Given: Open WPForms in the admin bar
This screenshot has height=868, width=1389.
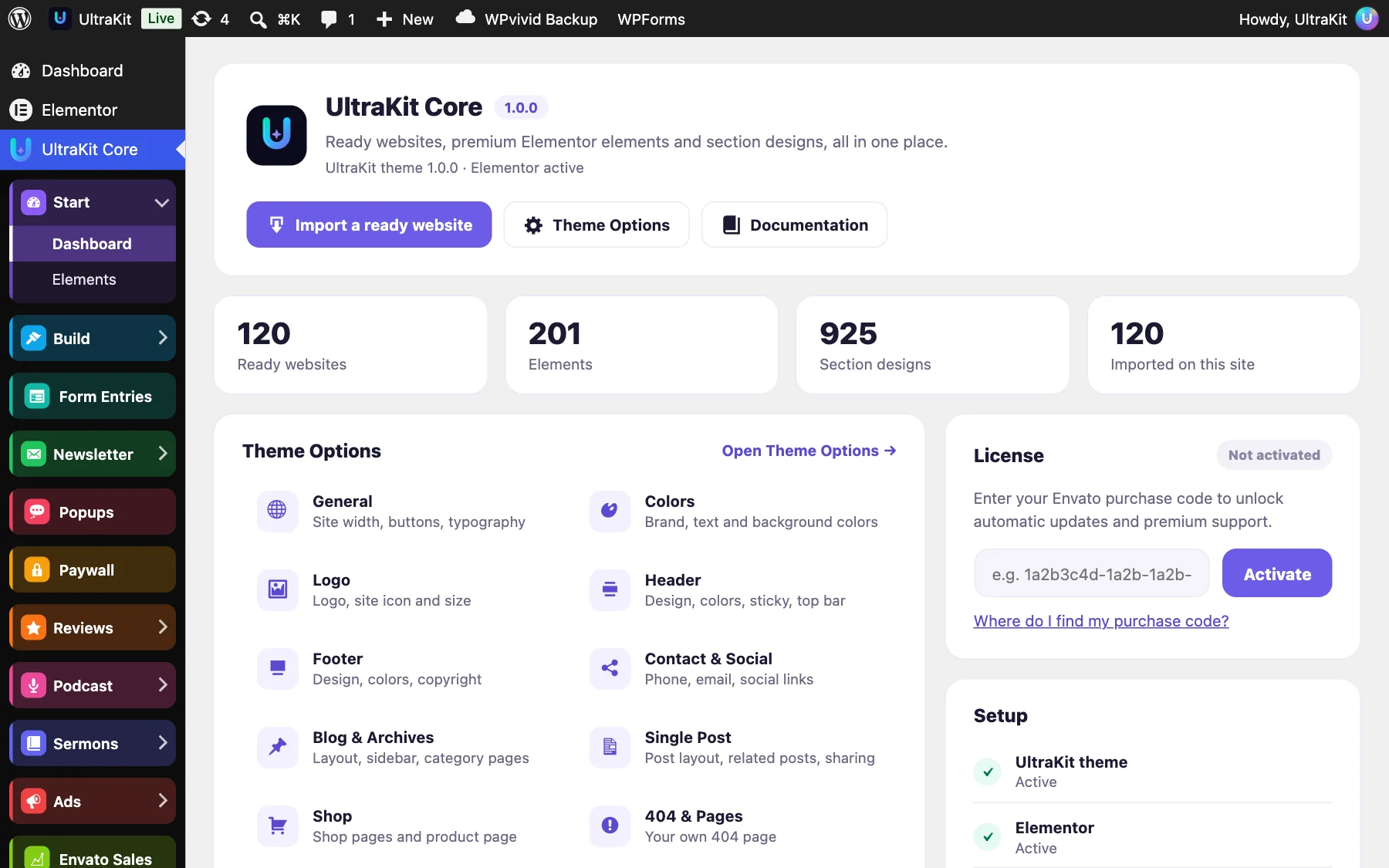Looking at the screenshot, I should click(651, 19).
